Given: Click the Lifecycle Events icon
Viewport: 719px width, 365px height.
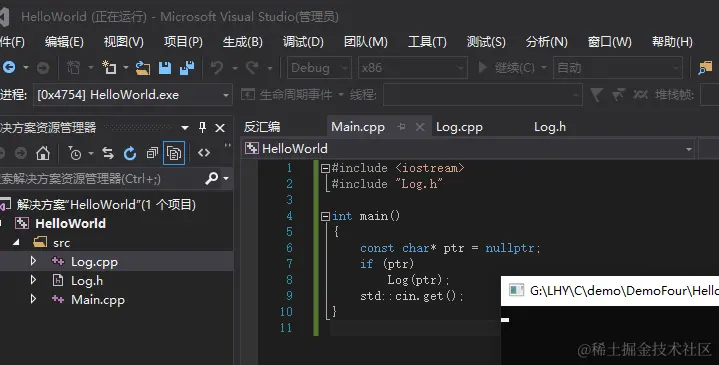Looking at the screenshot, I should click(248, 95).
